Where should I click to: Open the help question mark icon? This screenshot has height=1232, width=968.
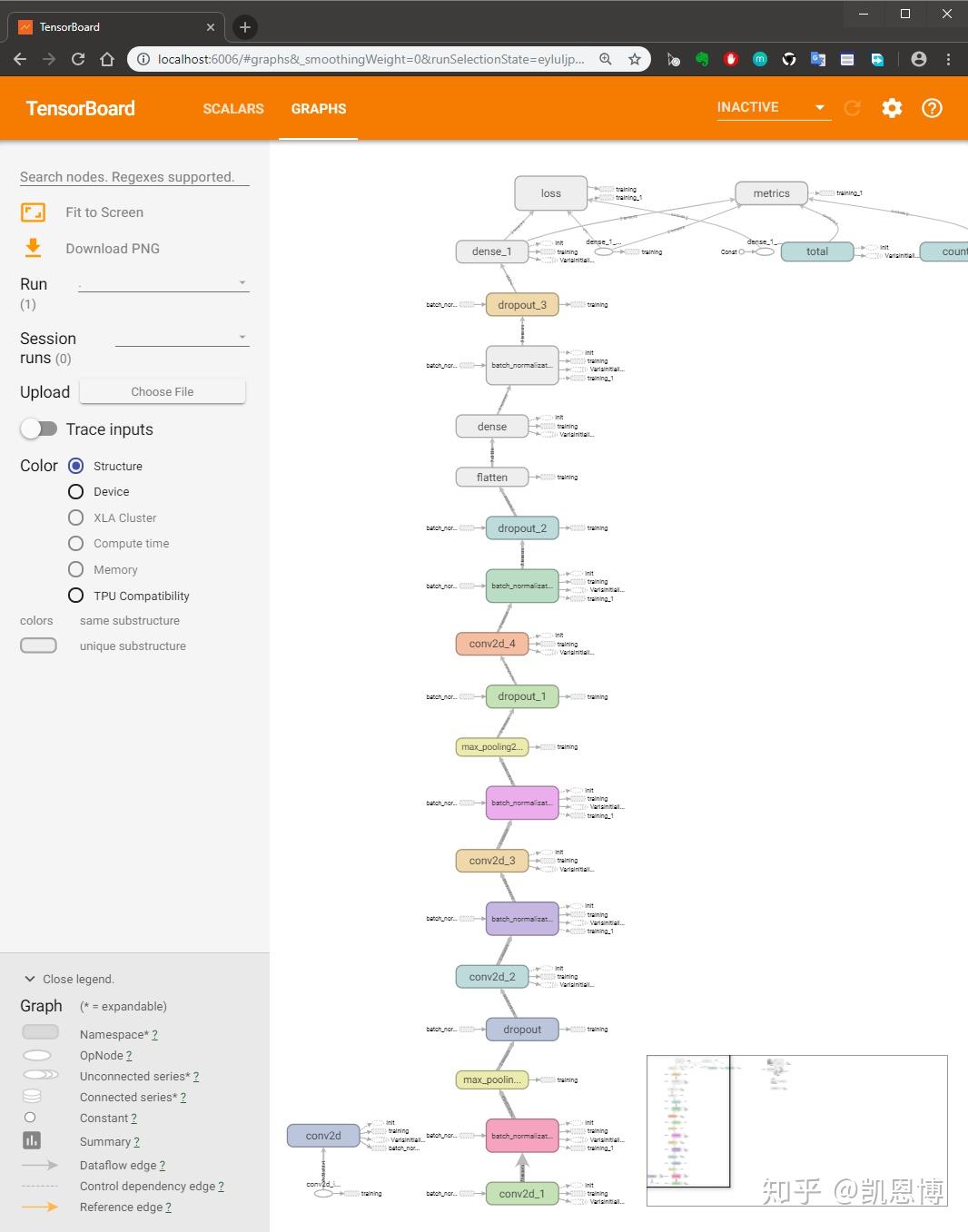[x=932, y=108]
